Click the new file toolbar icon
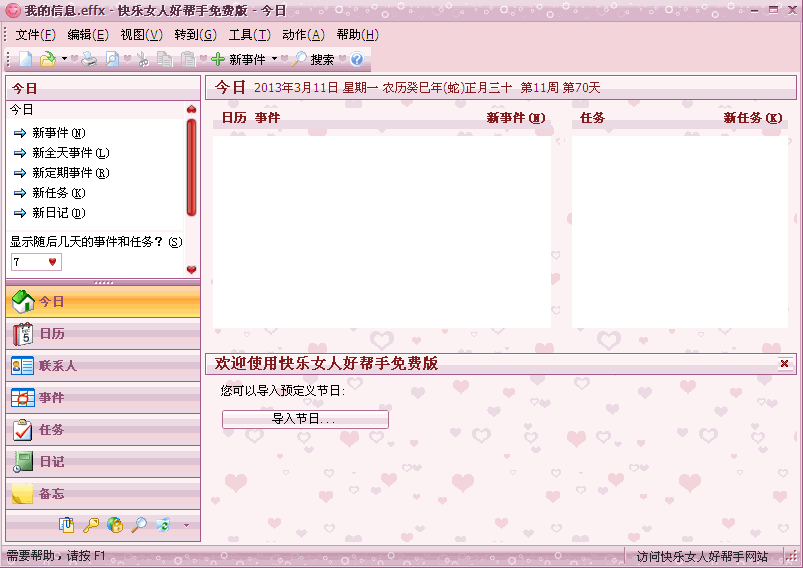803x568 pixels. pos(25,60)
